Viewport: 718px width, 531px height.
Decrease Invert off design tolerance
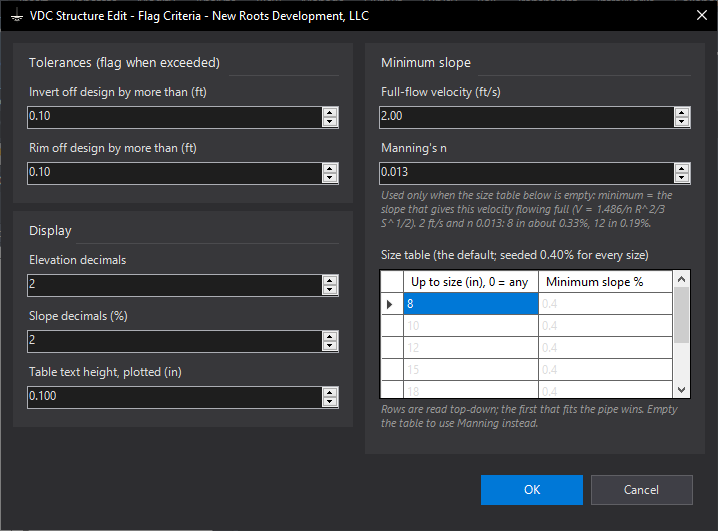[x=330, y=122]
